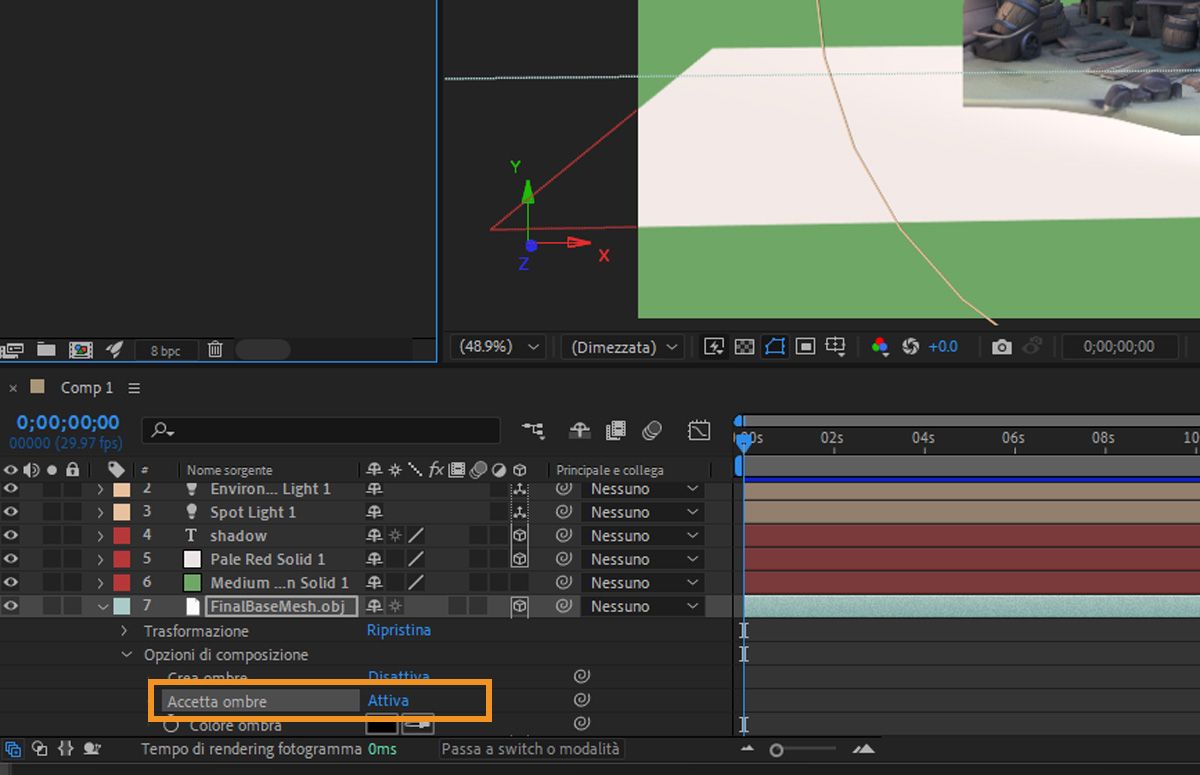The image size is (1200, 775).
Task: Open the composition mini-flowchart icon
Action: [533, 431]
